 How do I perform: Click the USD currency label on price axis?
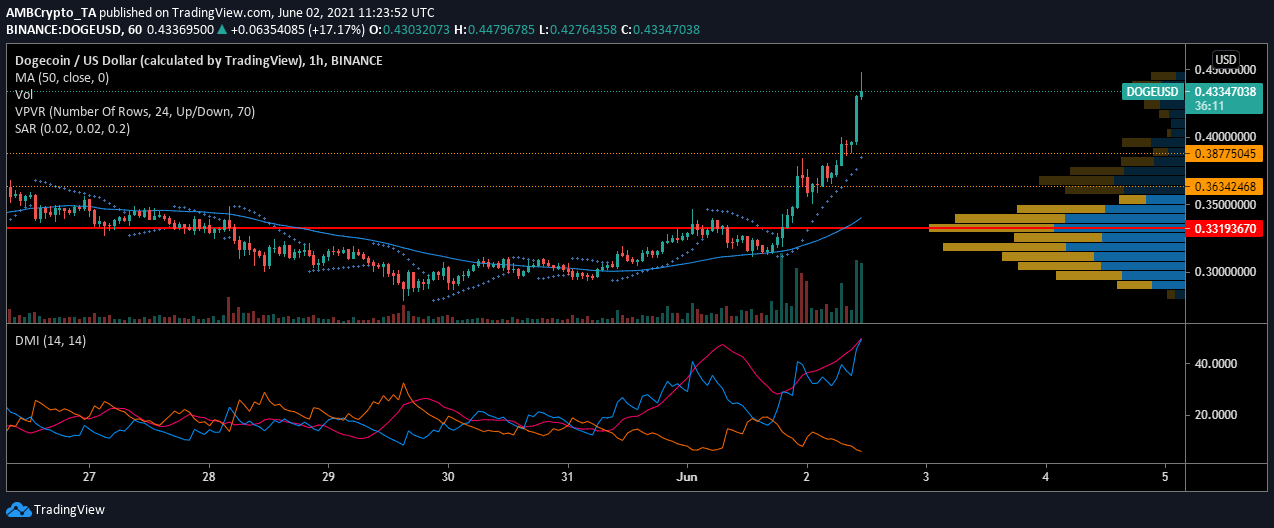(x=1225, y=58)
